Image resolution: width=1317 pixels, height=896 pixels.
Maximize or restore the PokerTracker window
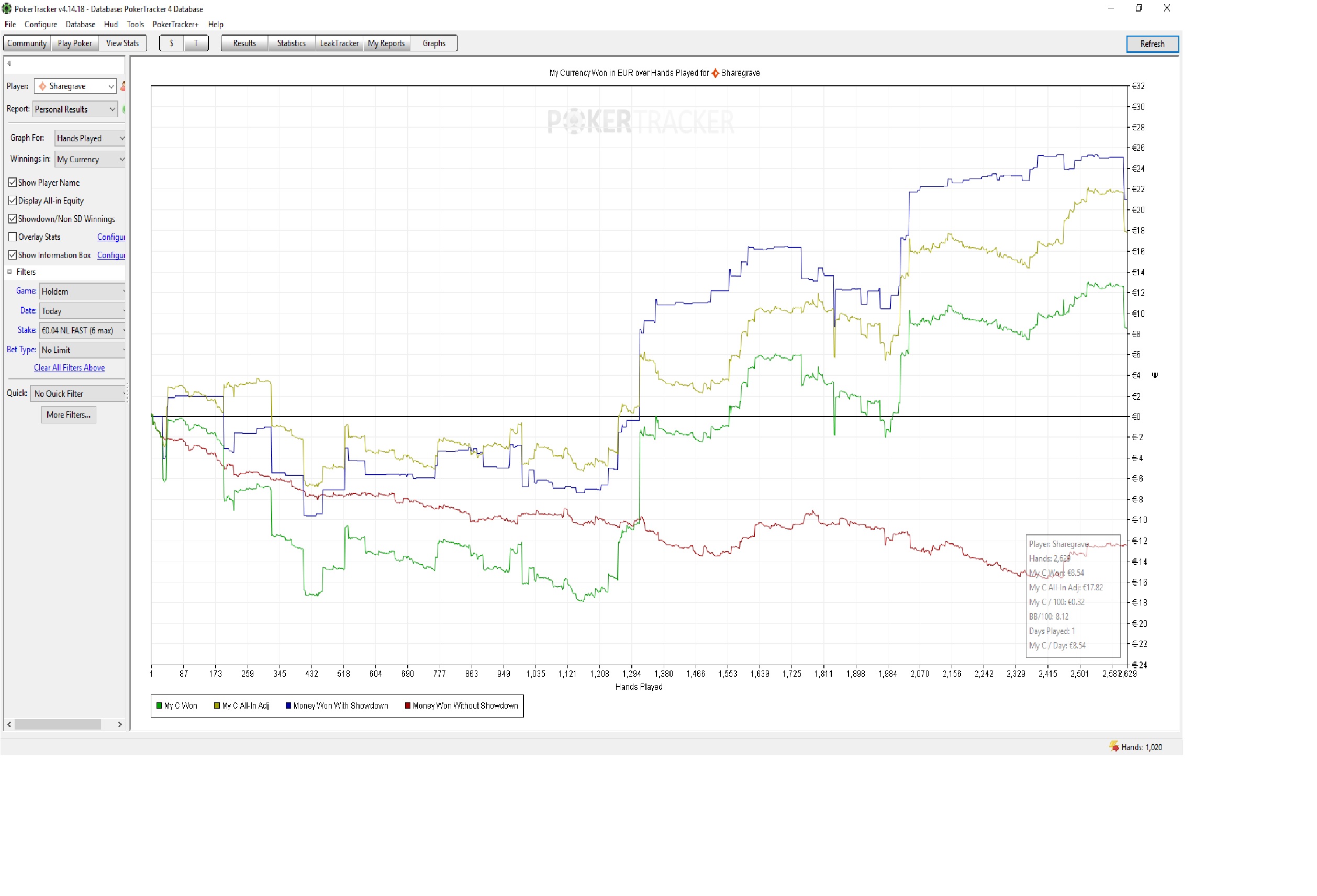pyautogui.click(x=1139, y=8)
